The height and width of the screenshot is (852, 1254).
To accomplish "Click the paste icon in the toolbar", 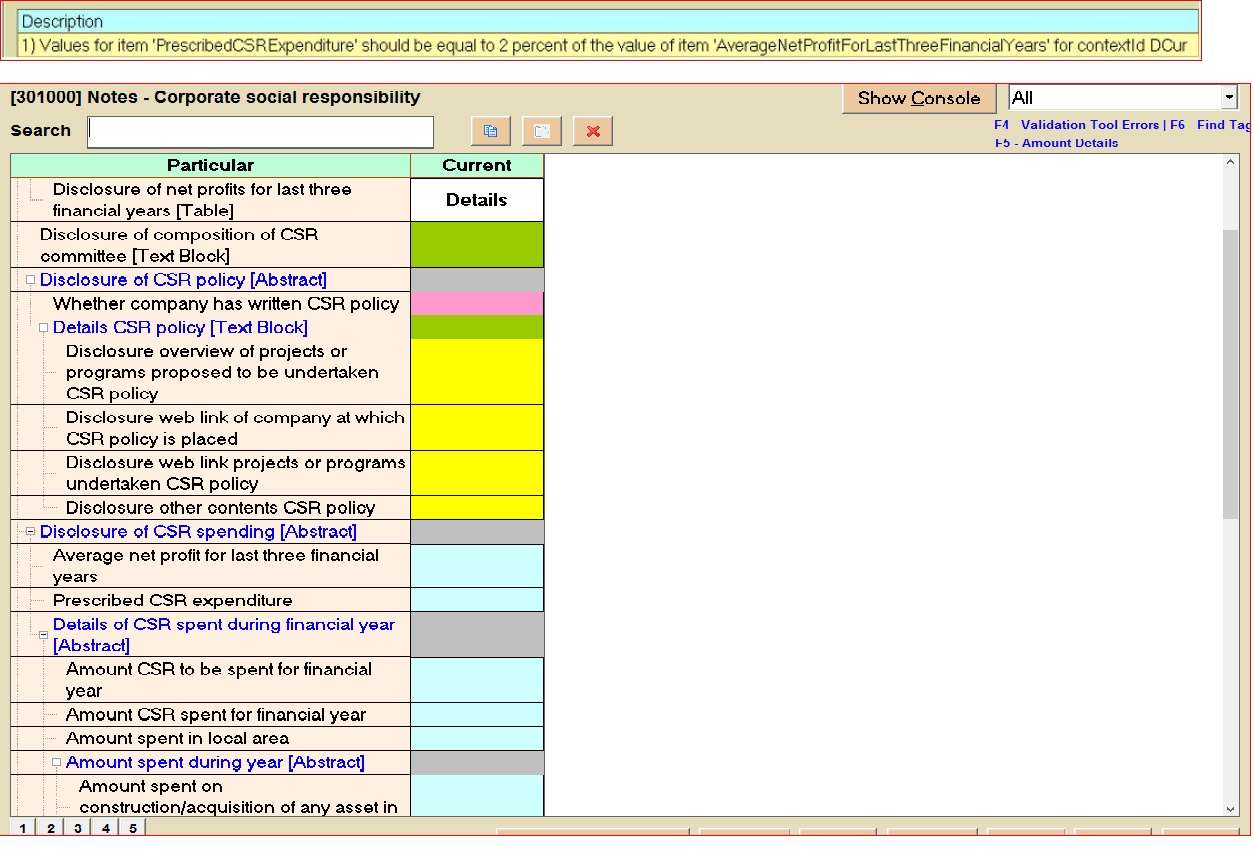I will tap(541, 131).
